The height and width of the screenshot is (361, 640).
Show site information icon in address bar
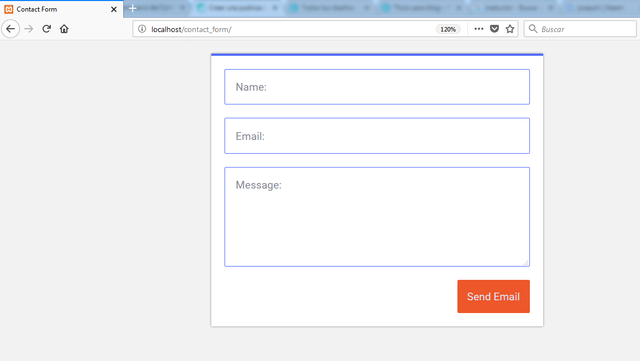[142, 29]
